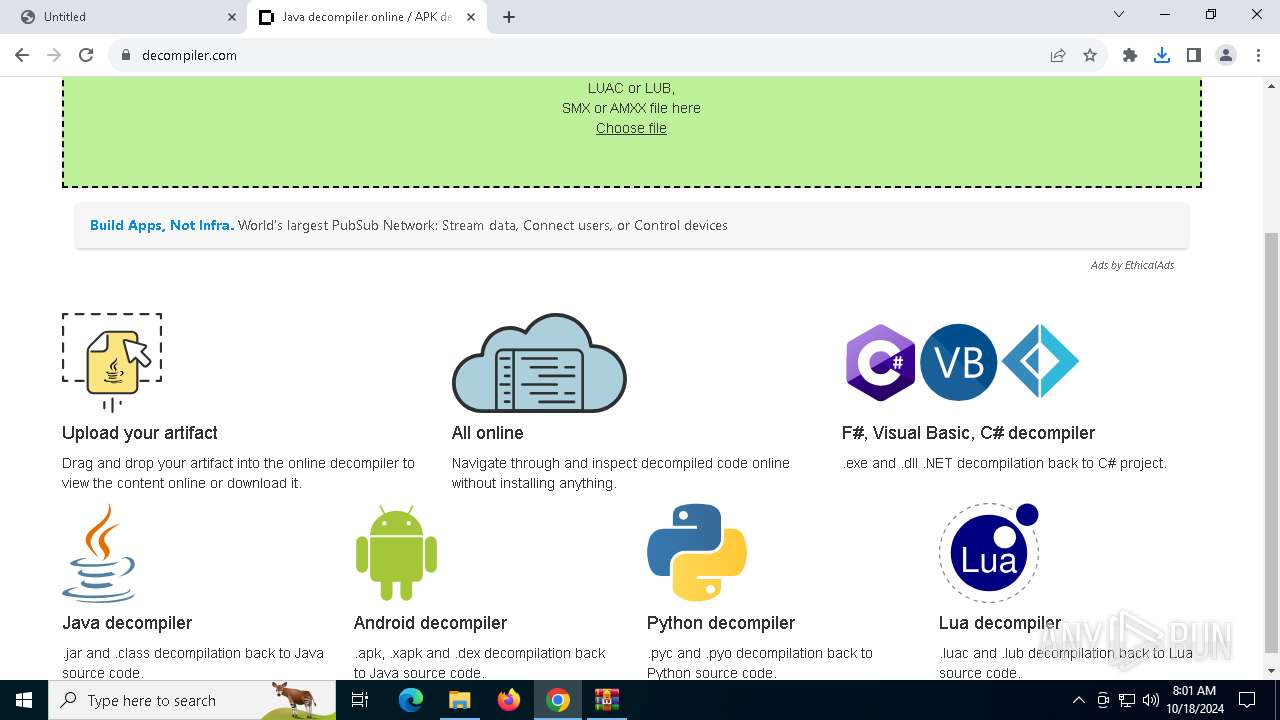Click the Chrome taskbar icon

tap(558, 700)
